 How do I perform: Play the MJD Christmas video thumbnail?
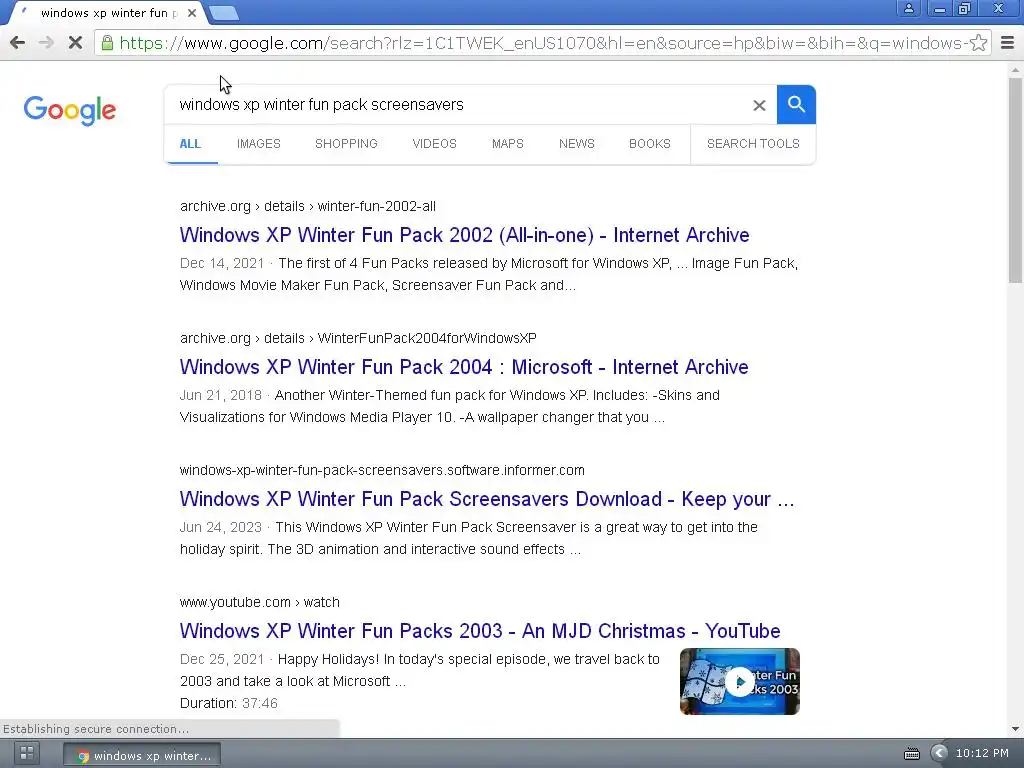739,681
